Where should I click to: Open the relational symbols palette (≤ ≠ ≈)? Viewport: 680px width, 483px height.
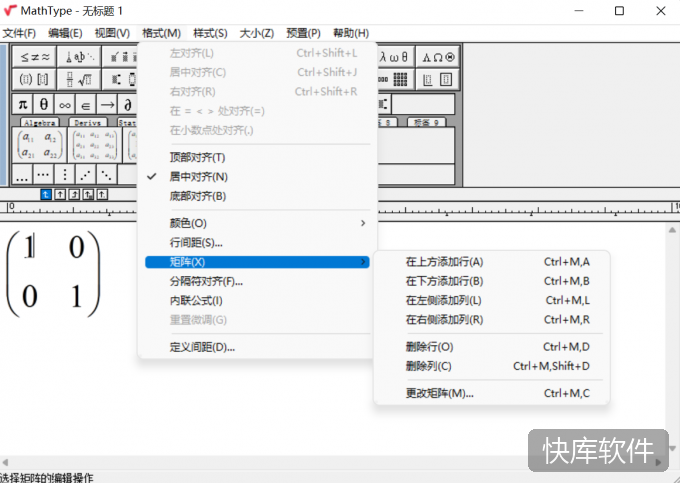pyautogui.click(x=35, y=57)
